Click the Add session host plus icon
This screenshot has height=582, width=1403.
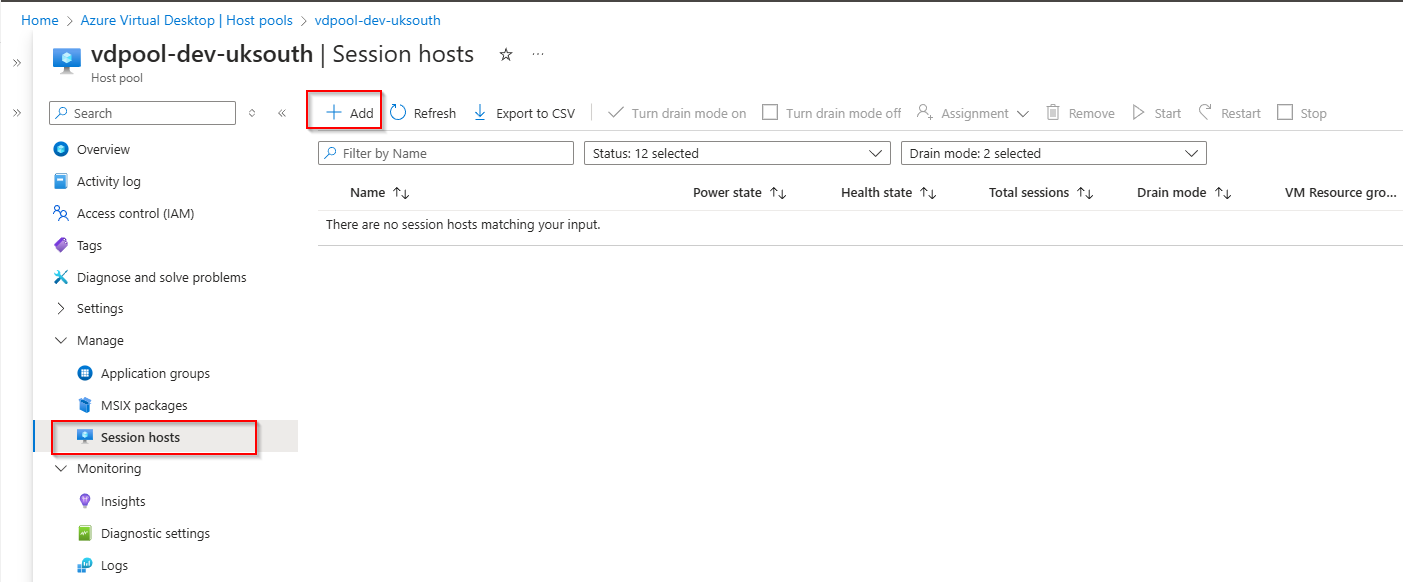[334, 113]
